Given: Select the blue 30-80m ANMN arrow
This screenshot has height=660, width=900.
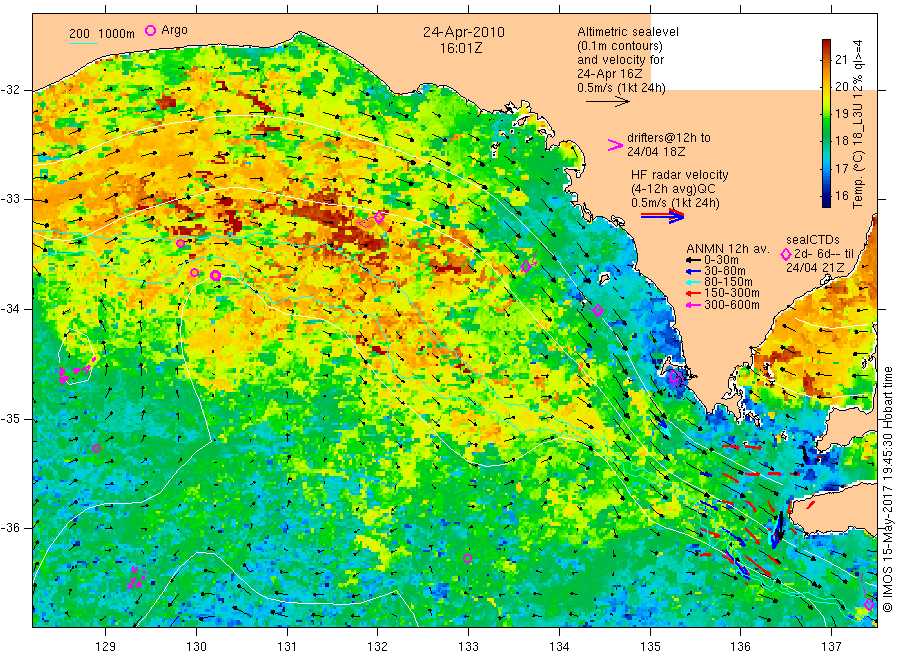Looking at the screenshot, I should coord(692,271).
